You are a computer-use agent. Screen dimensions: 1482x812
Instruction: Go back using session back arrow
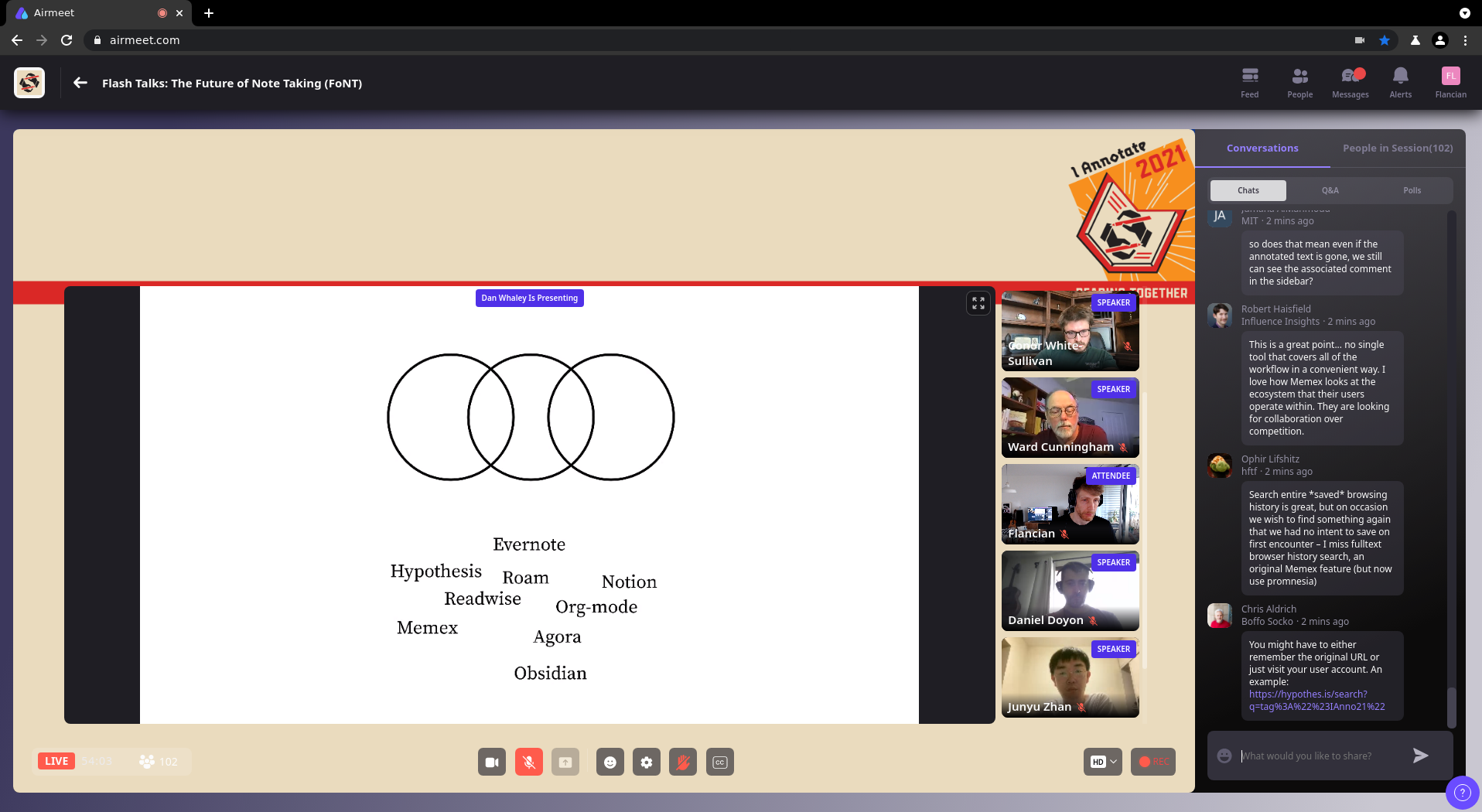(x=80, y=83)
